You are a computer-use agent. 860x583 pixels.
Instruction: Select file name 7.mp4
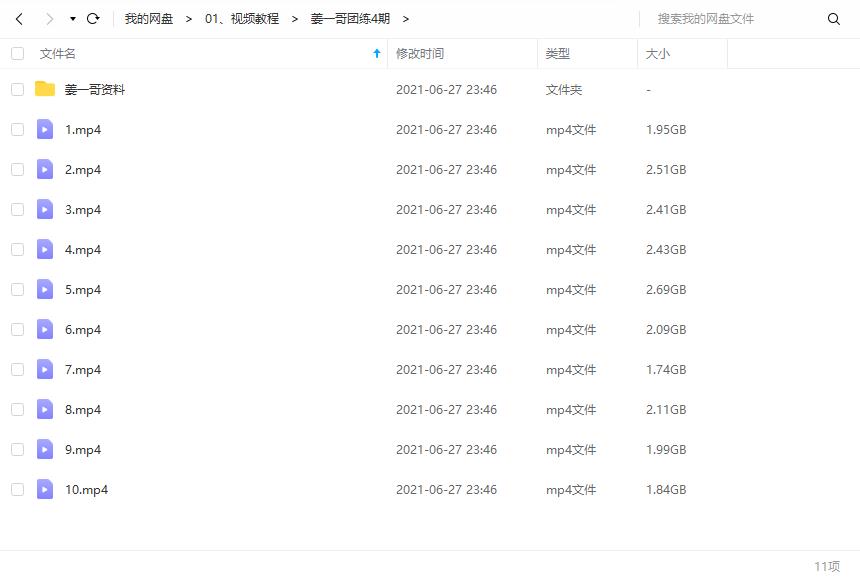tap(83, 370)
